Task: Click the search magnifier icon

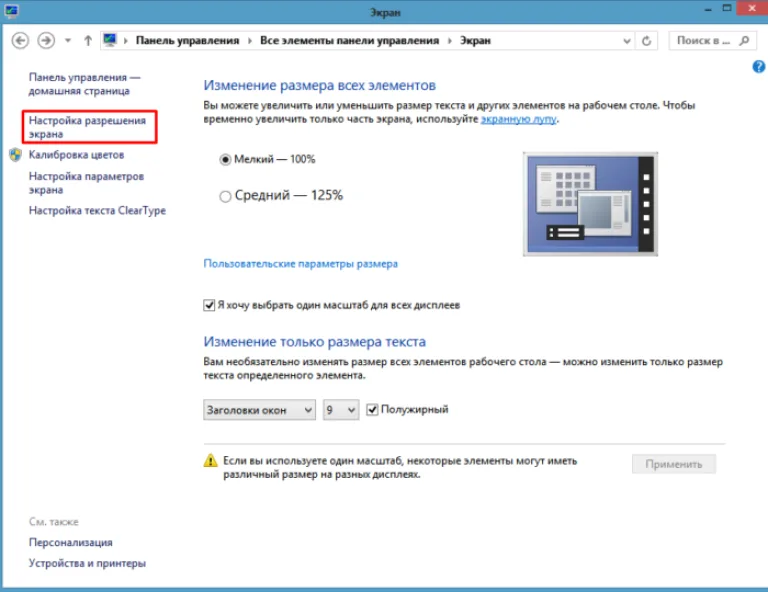Action: coord(744,41)
